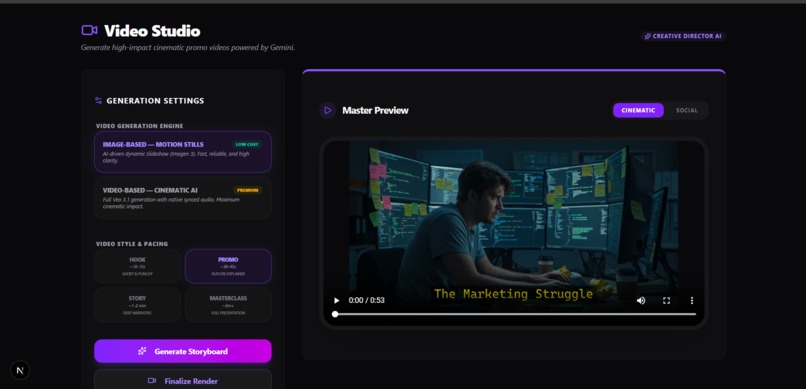Mute the video with the speaker icon

point(641,301)
